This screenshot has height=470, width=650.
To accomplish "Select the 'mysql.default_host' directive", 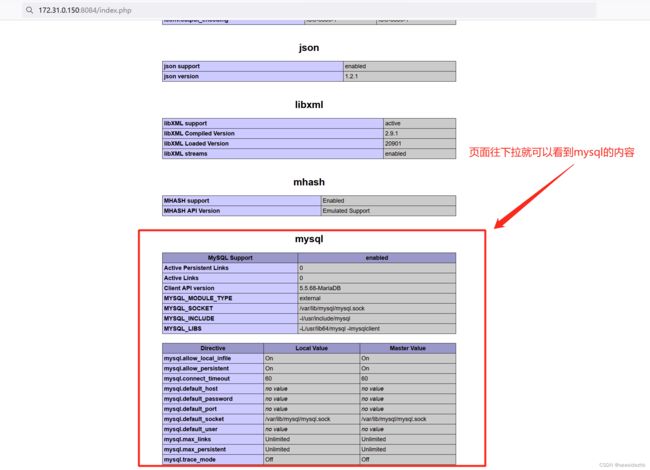I will click(213, 389).
